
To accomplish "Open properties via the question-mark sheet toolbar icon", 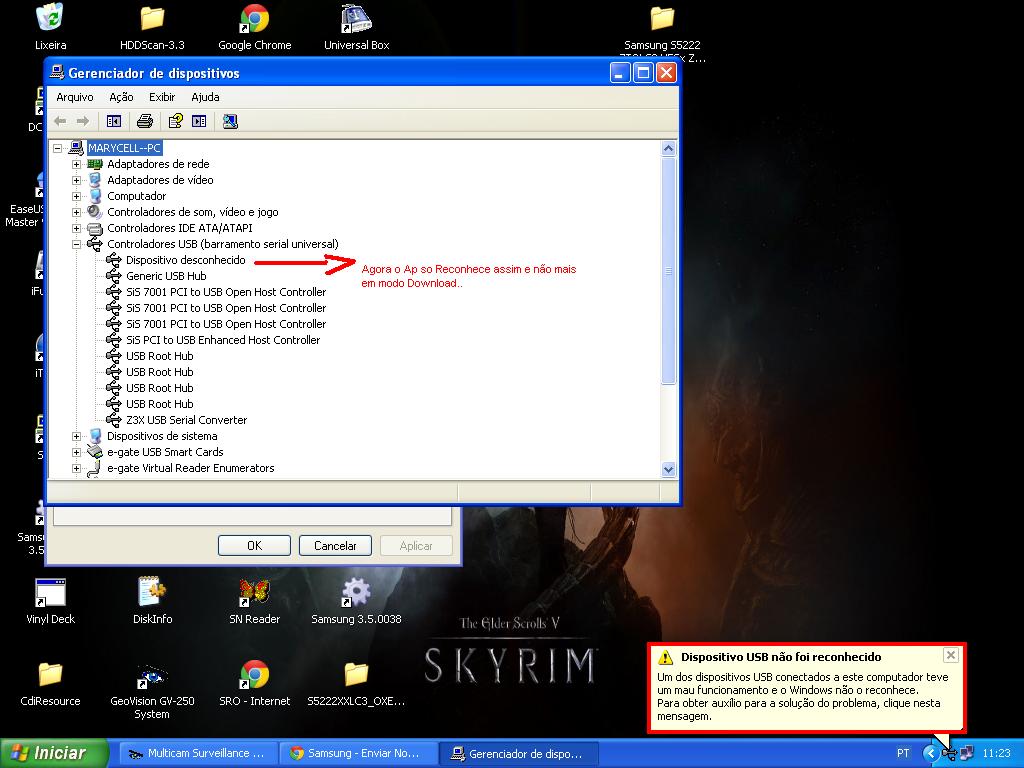I will click(176, 121).
